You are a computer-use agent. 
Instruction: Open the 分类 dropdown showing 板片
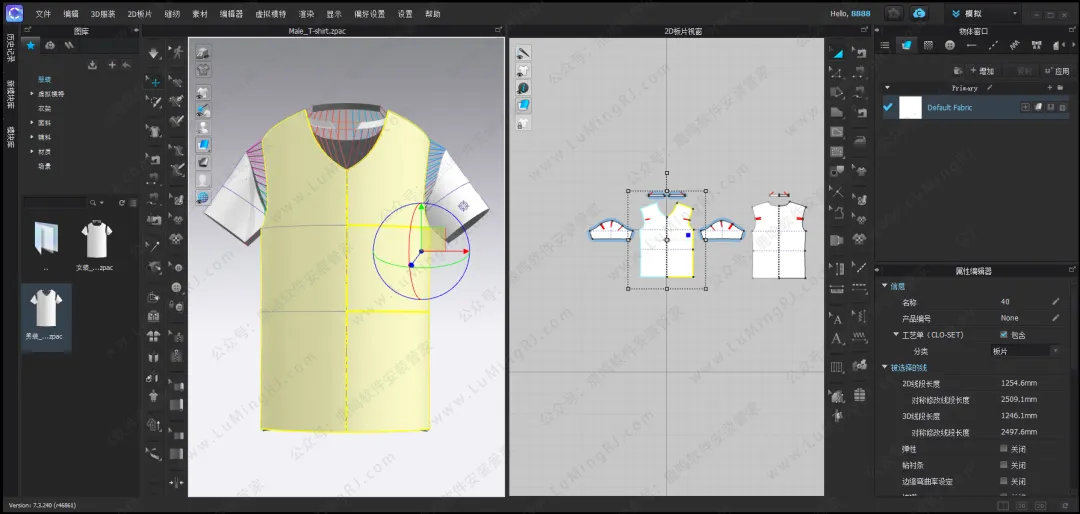pos(1025,351)
